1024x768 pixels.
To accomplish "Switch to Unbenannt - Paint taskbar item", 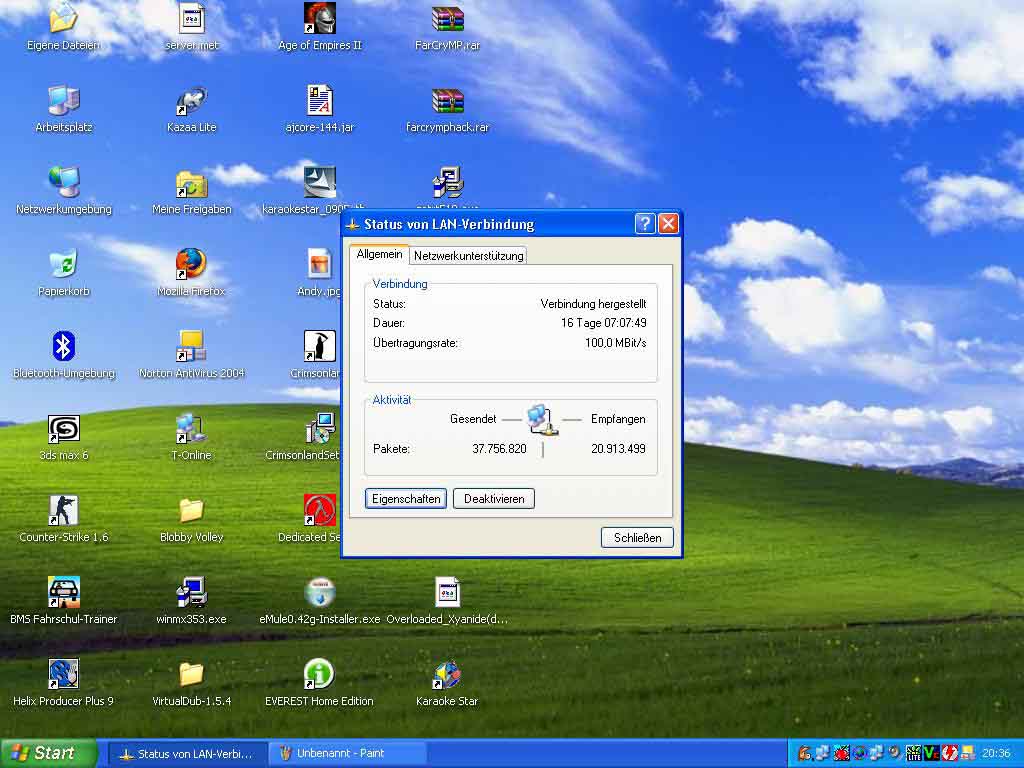I will click(x=347, y=754).
